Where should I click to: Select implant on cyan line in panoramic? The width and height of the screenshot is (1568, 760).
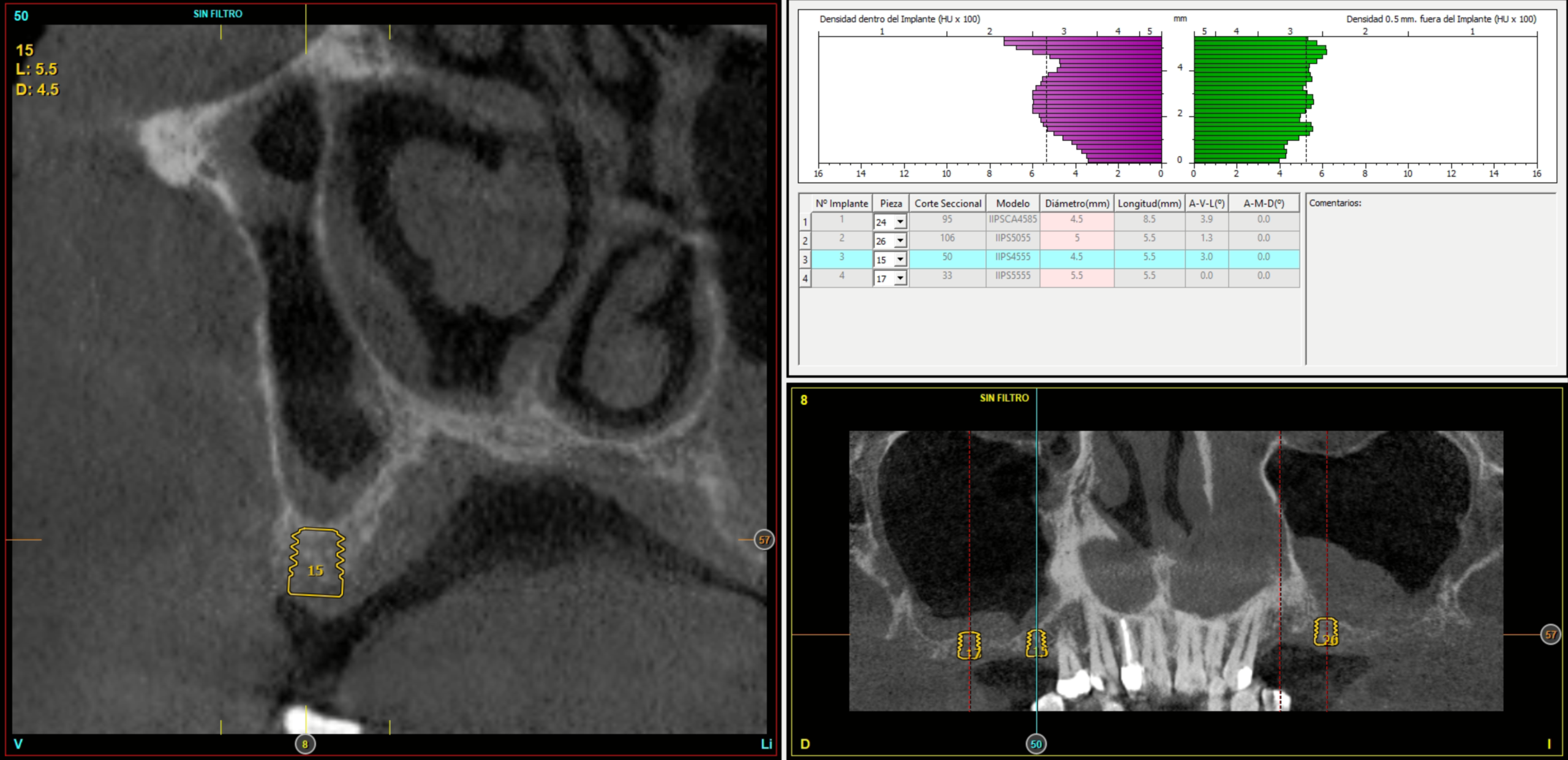(x=1036, y=644)
